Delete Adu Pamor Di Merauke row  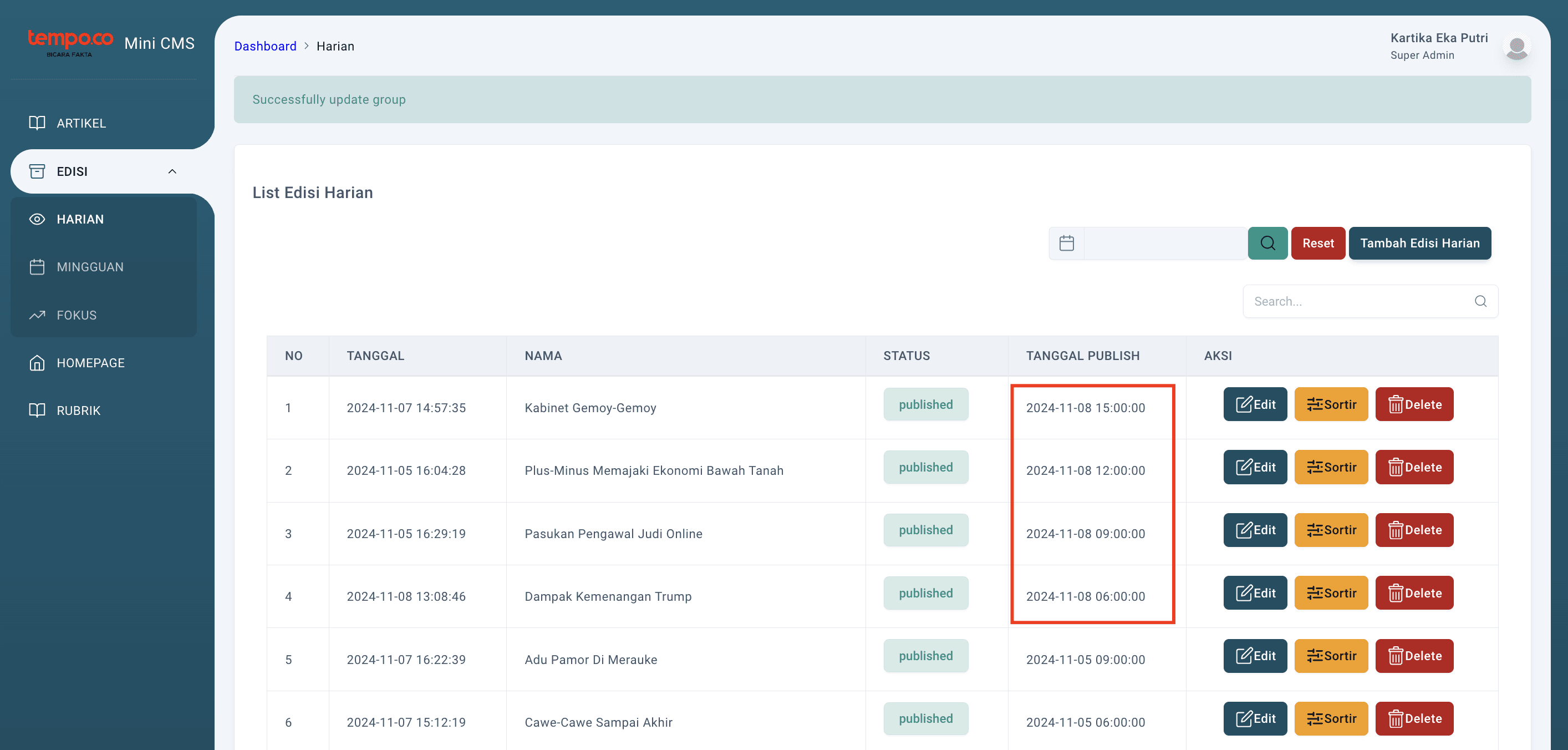click(1414, 656)
